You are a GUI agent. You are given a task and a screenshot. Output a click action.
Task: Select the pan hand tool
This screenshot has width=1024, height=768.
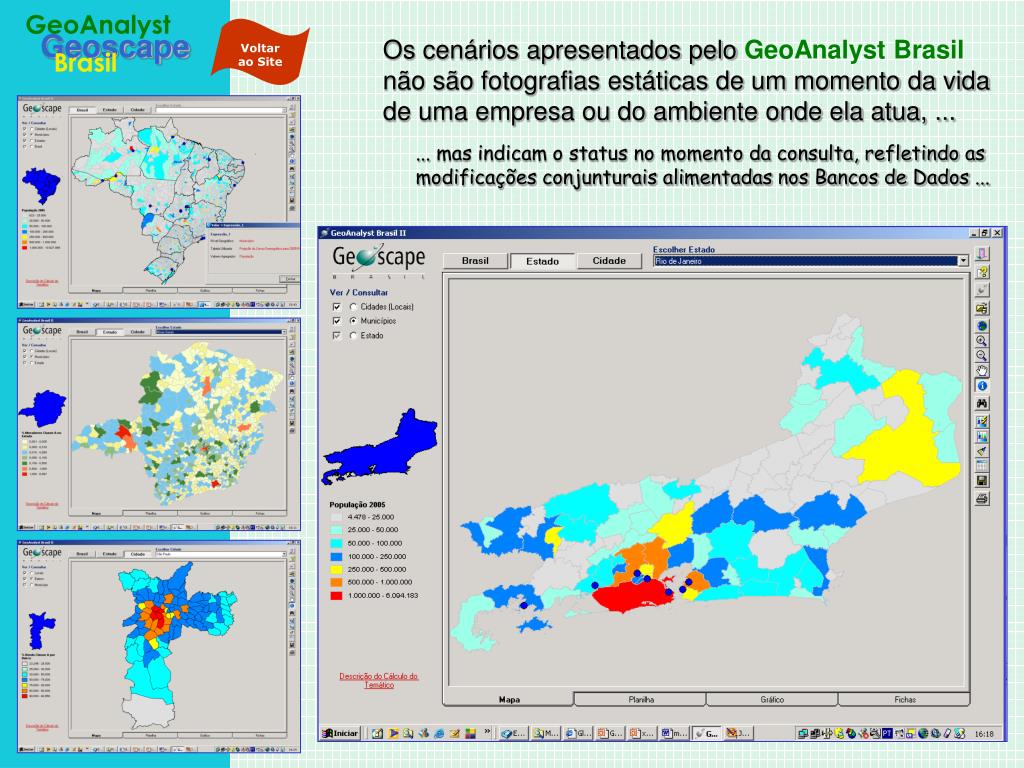pyautogui.click(x=982, y=370)
